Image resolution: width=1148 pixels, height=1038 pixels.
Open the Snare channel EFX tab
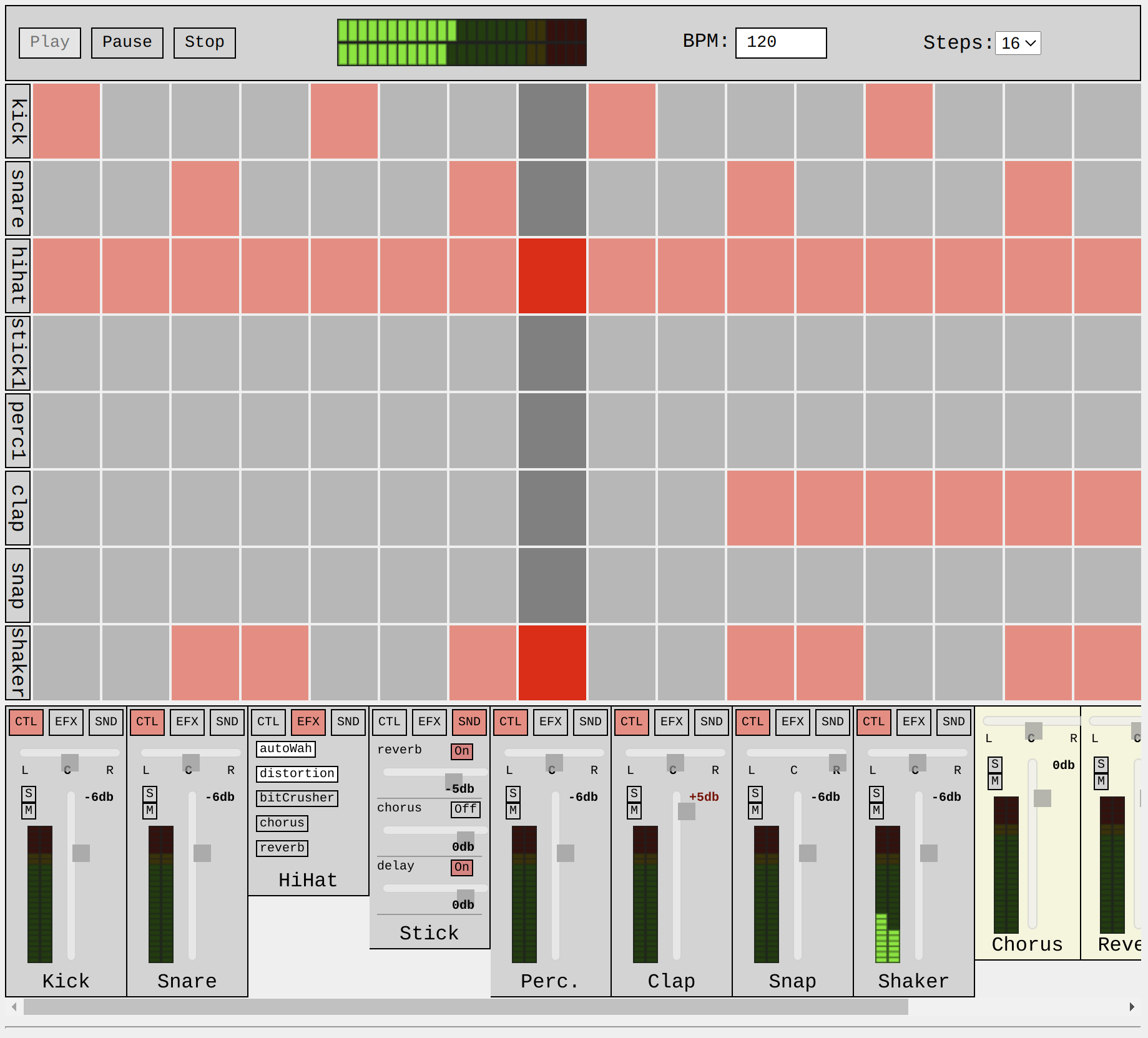(x=187, y=722)
